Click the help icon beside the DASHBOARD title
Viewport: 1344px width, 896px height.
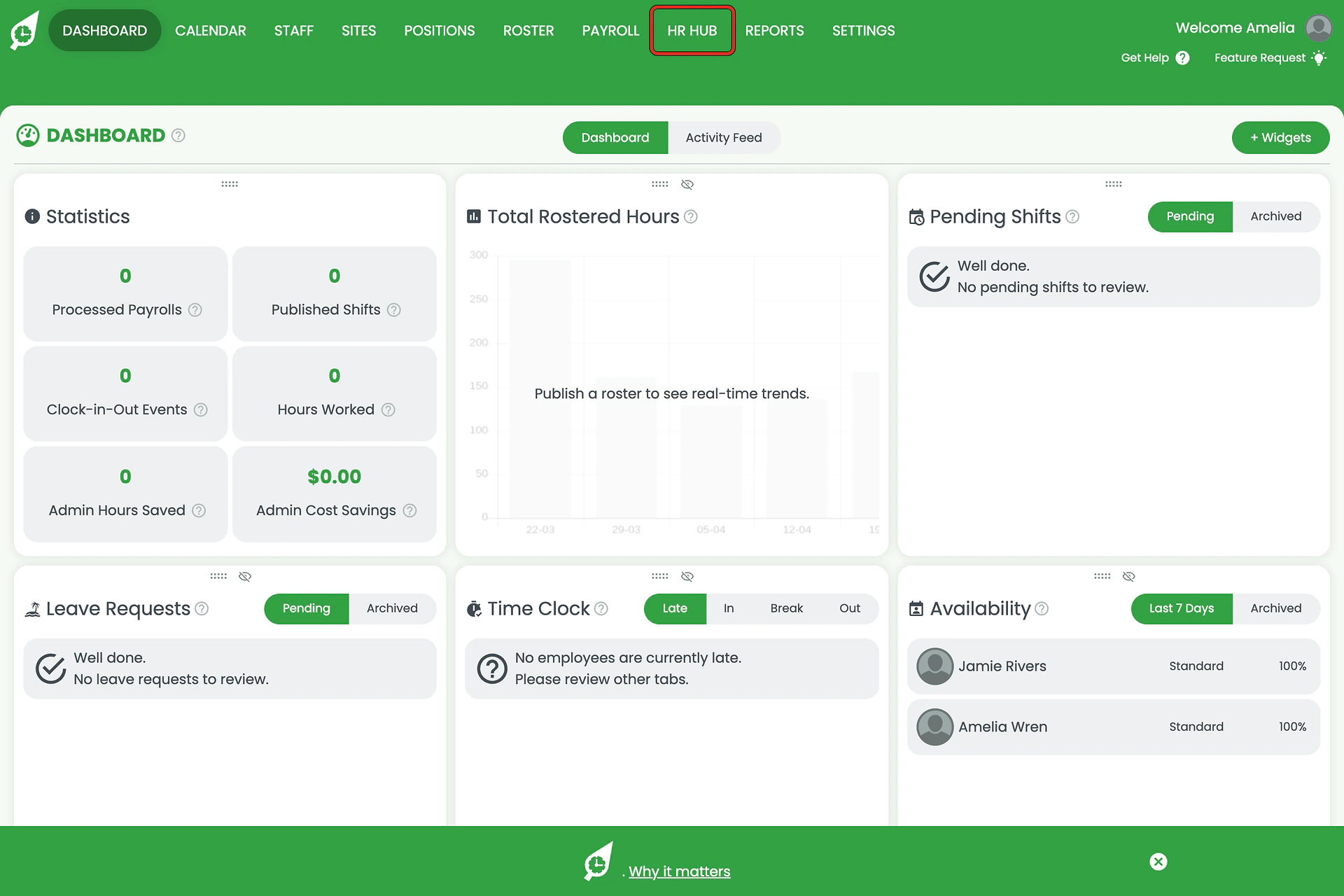pyautogui.click(x=178, y=135)
